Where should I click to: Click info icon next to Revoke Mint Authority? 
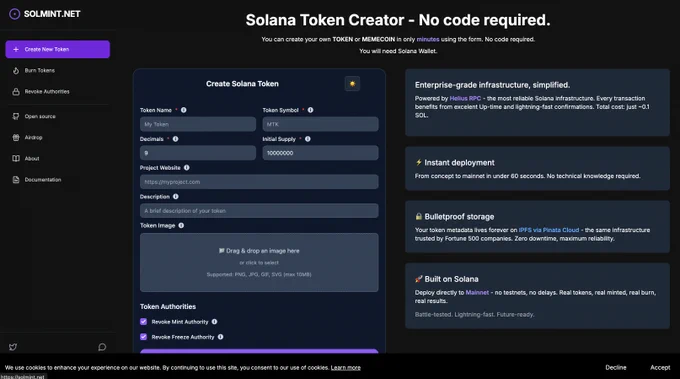[x=215, y=322]
